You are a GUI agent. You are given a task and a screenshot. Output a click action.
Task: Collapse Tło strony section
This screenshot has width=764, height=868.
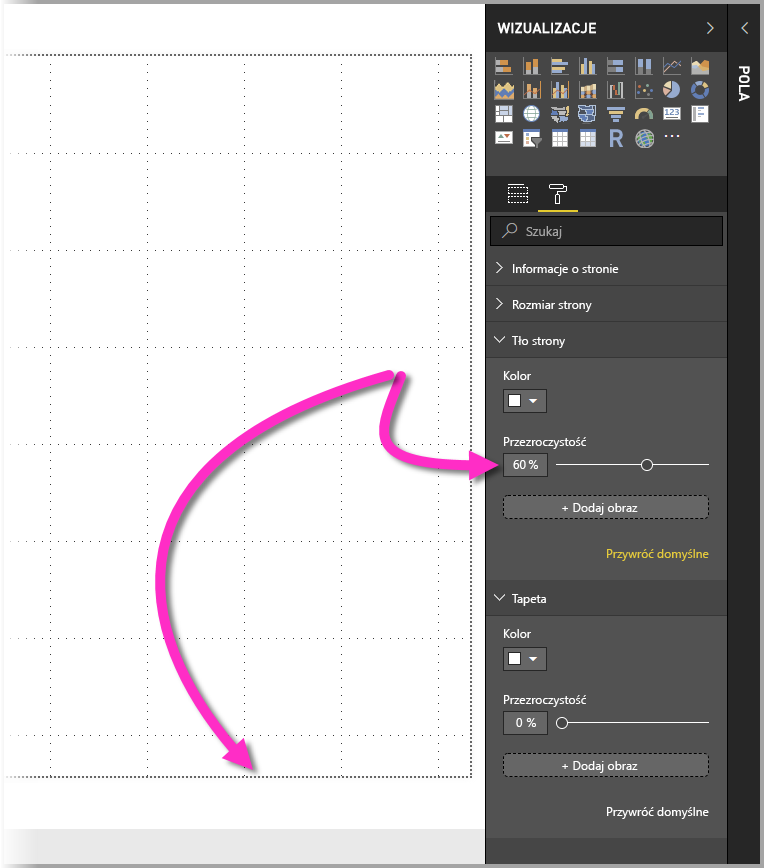click(x=606, y=340)
